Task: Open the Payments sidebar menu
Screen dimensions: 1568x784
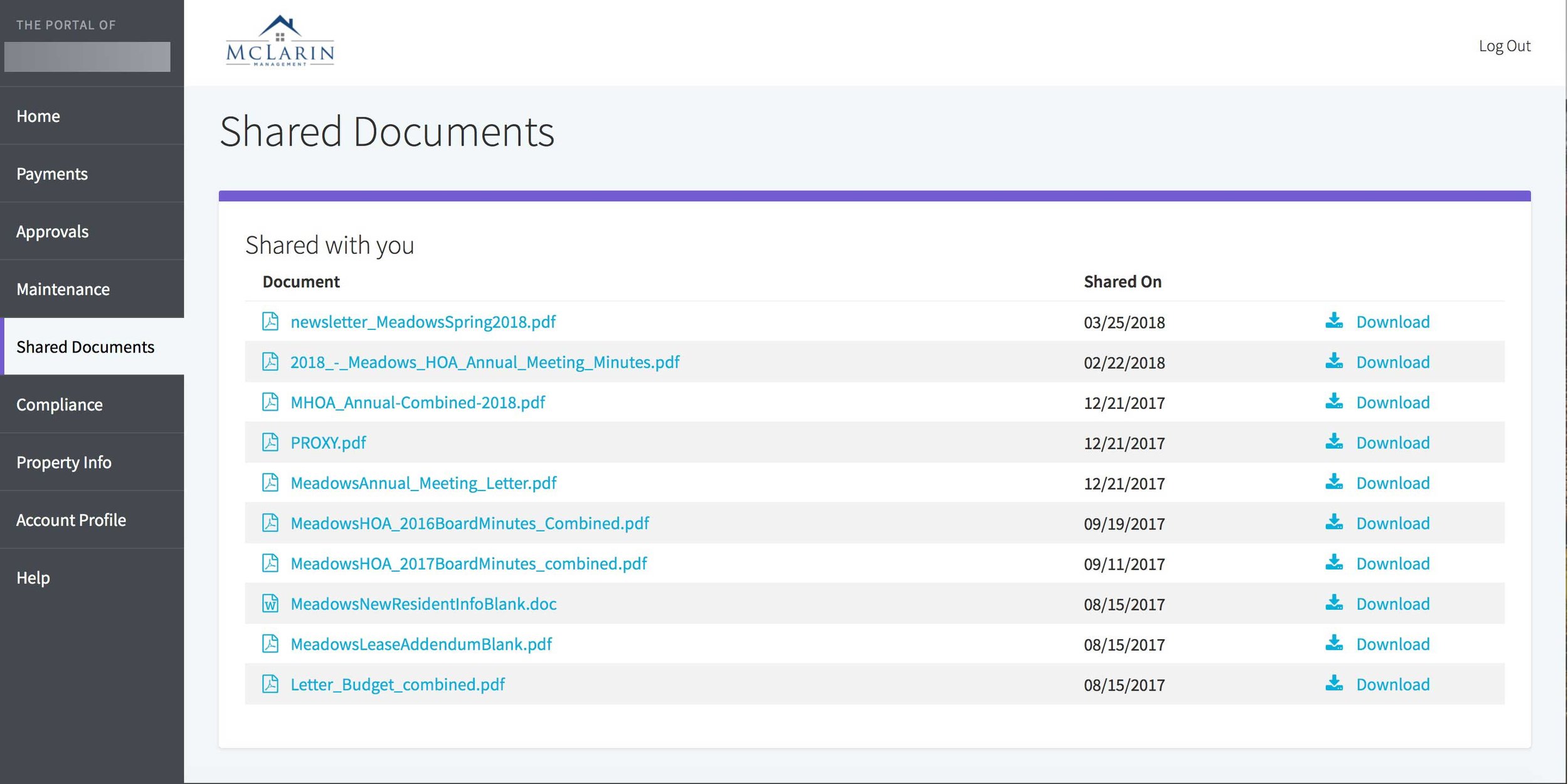Action: [52, 174]
